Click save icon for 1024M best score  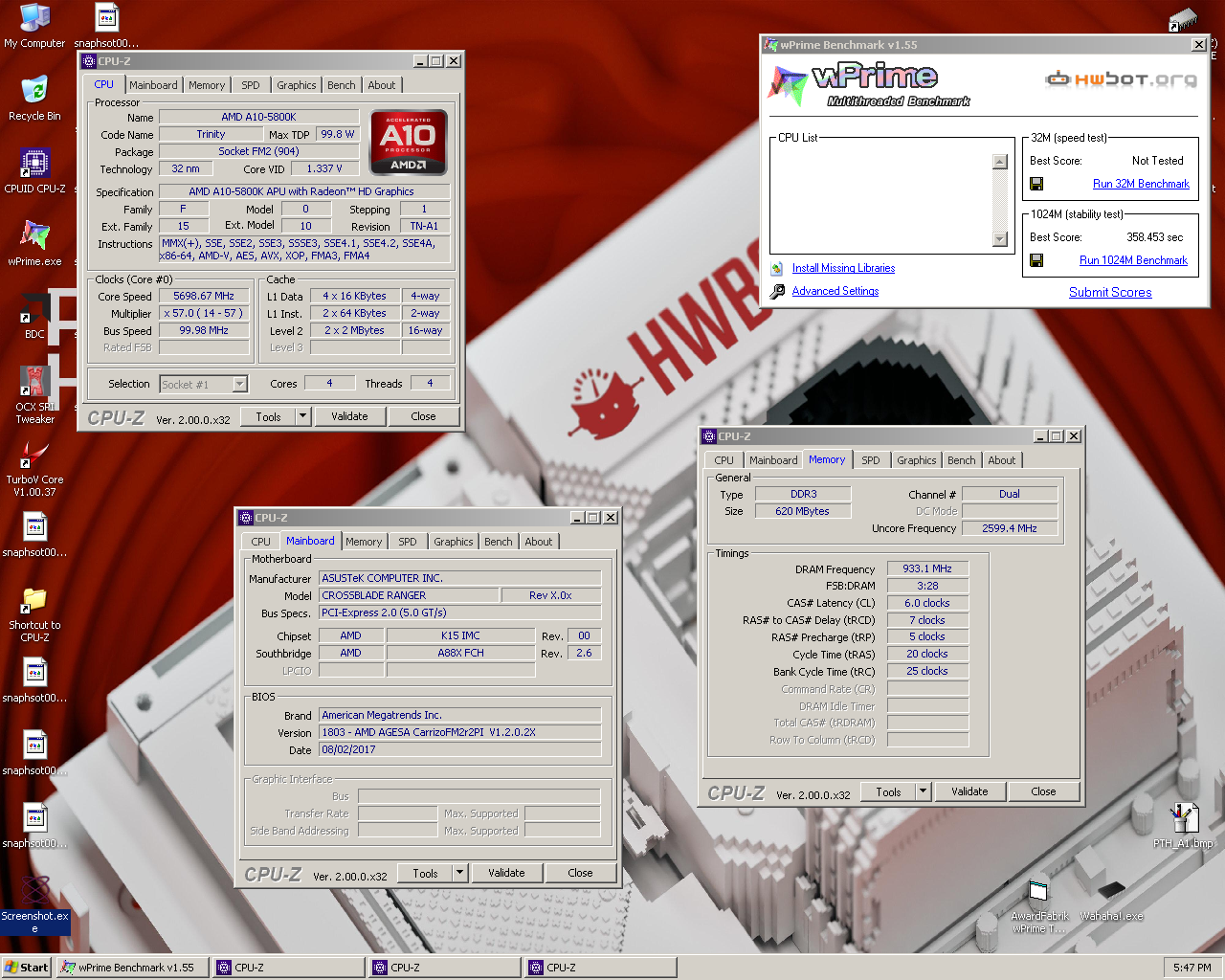1036,260
